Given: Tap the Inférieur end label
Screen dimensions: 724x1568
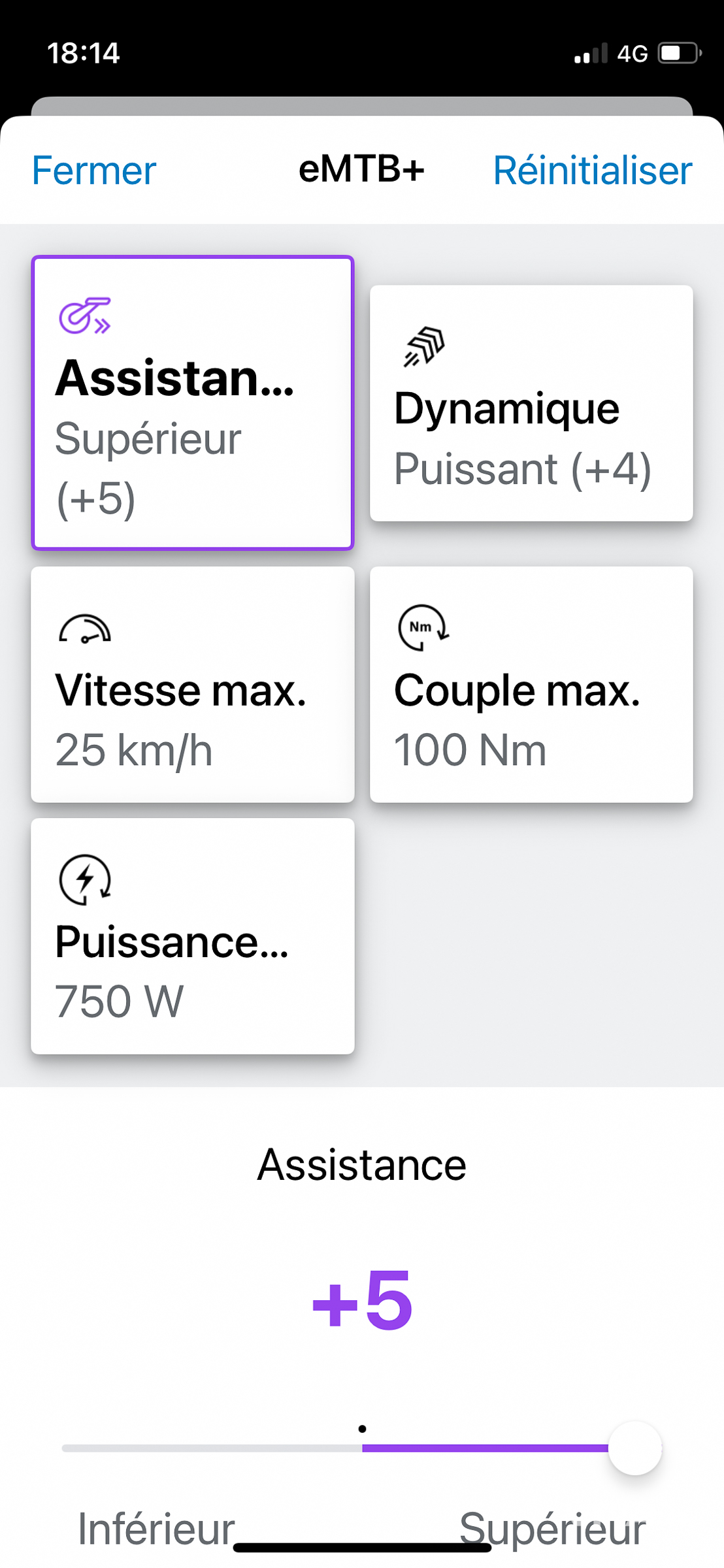Looking at the screenshot, I should click(x=156, y=1529).
